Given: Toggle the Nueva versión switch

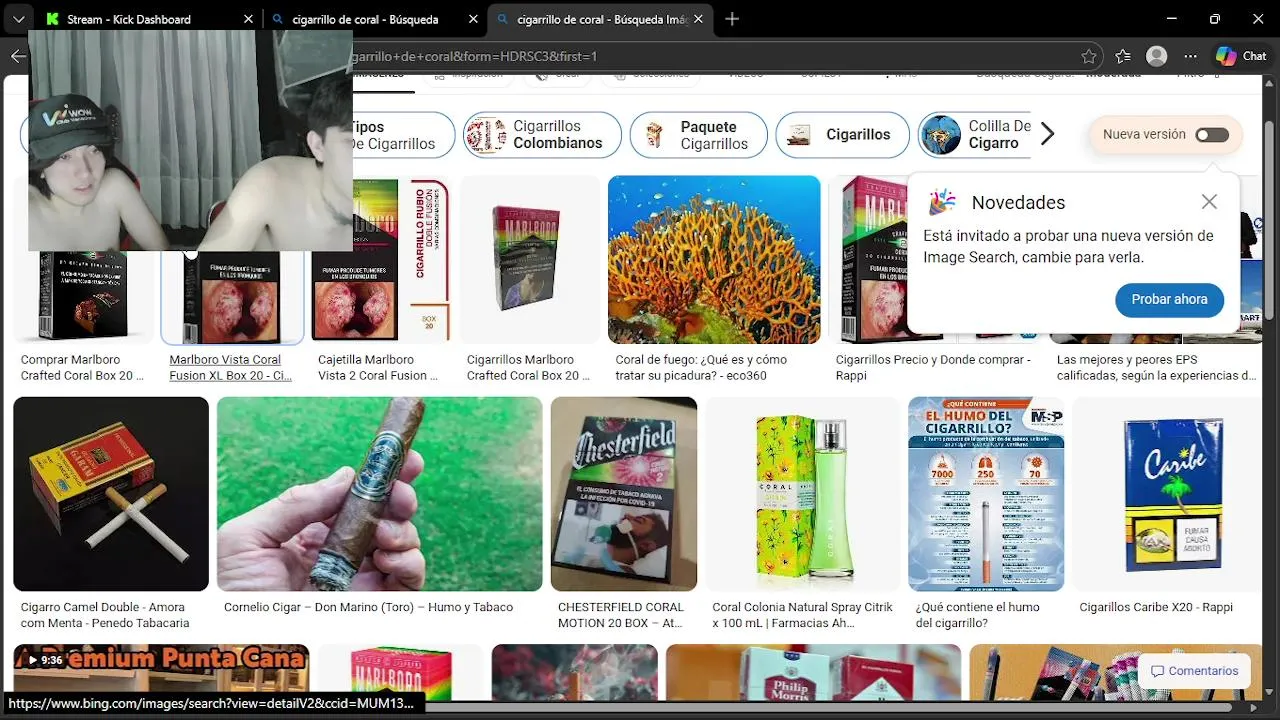Looking at the screenshot, I should (x=1212, y=134).
